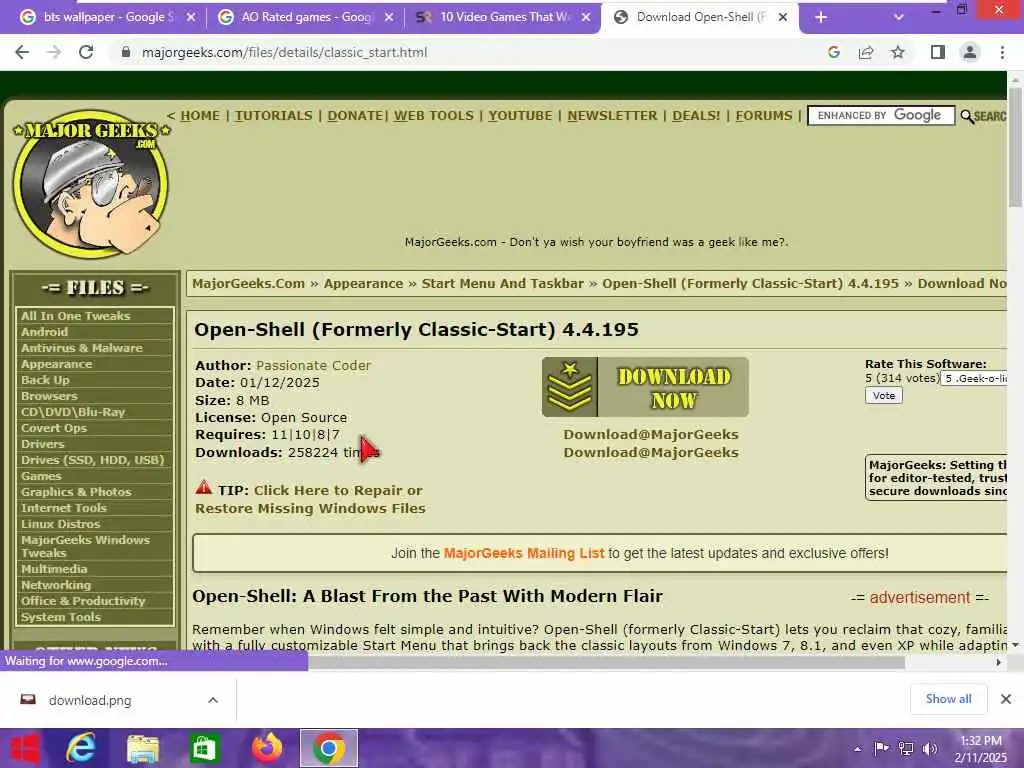
Task: Click Start Menu And Taskbar breadcrumb
Action: point(503,283)
